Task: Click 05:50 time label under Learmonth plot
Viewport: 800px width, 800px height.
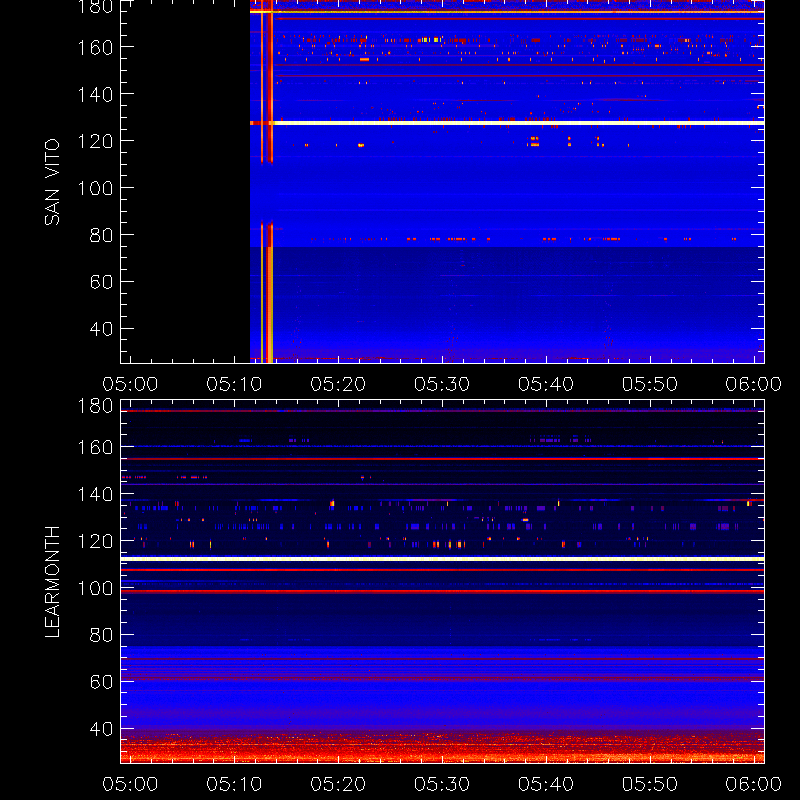Action: point(650,784)
